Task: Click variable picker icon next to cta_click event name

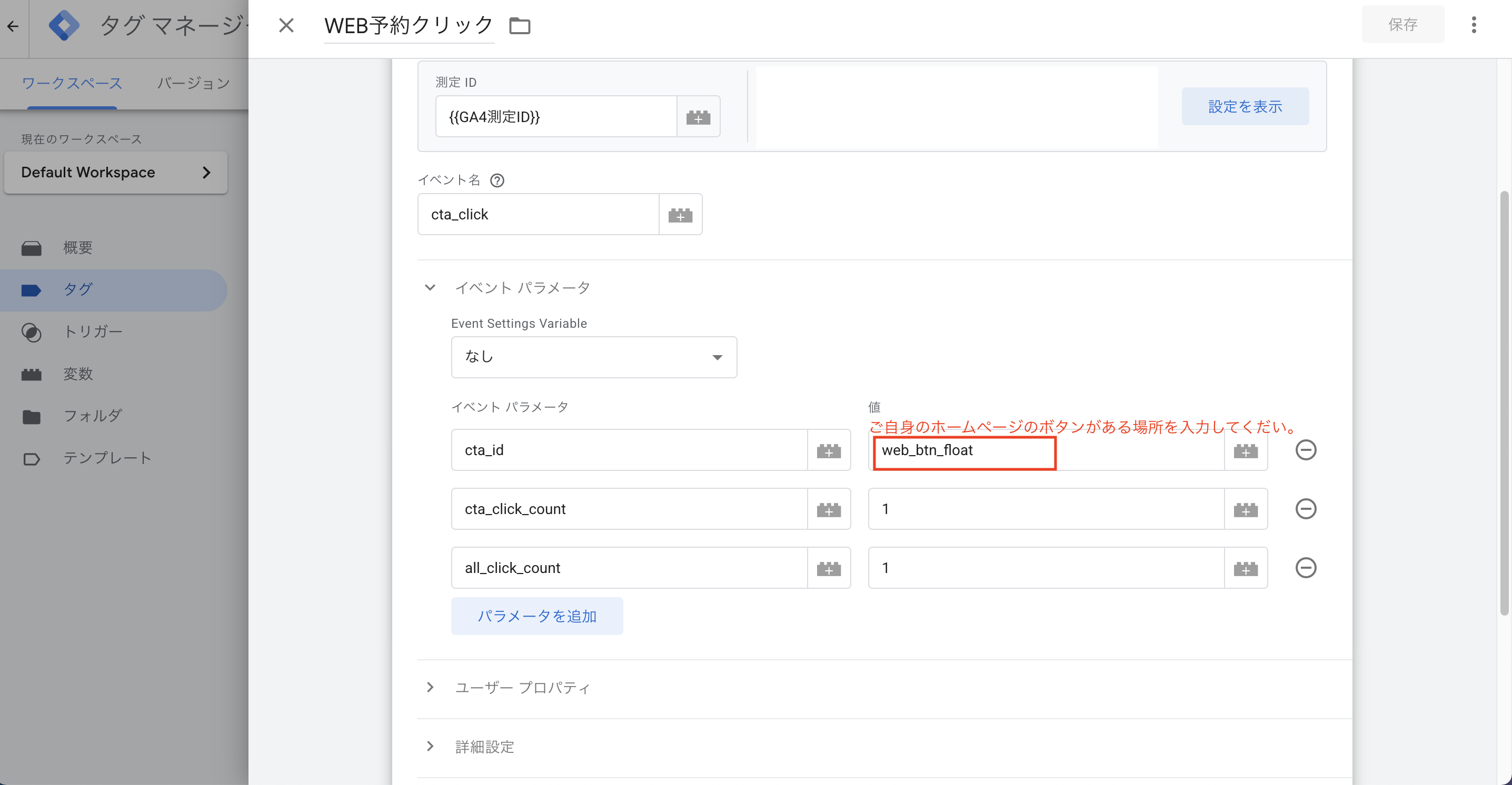Action: [680, 215]
